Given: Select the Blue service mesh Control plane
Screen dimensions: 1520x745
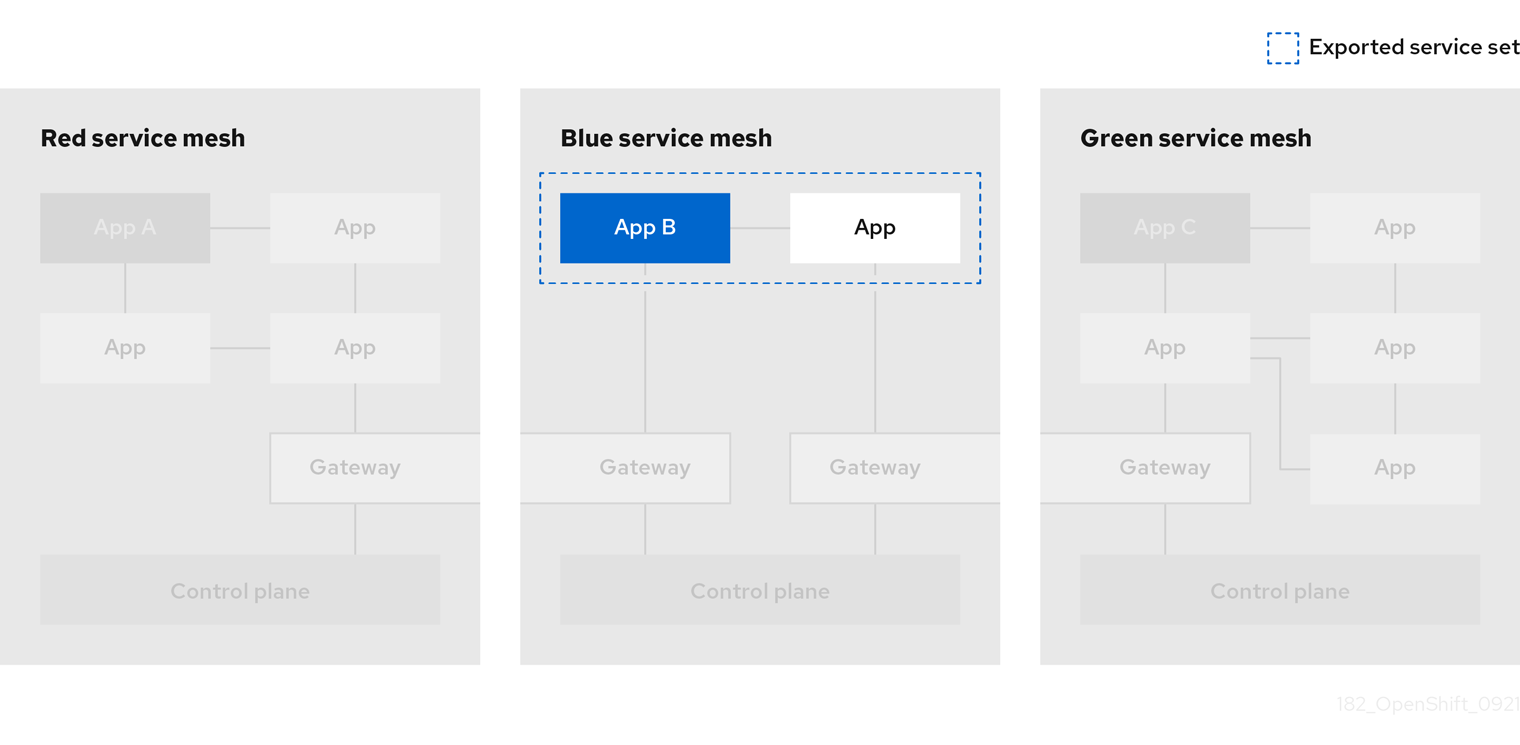Looking at the screenshot, I should click(x=760, y=590).
